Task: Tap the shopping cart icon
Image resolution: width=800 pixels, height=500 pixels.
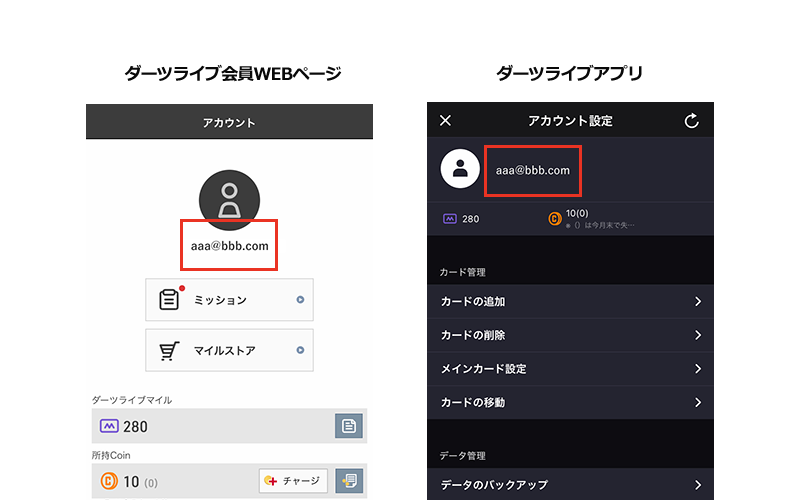Action: coord(169,351)
